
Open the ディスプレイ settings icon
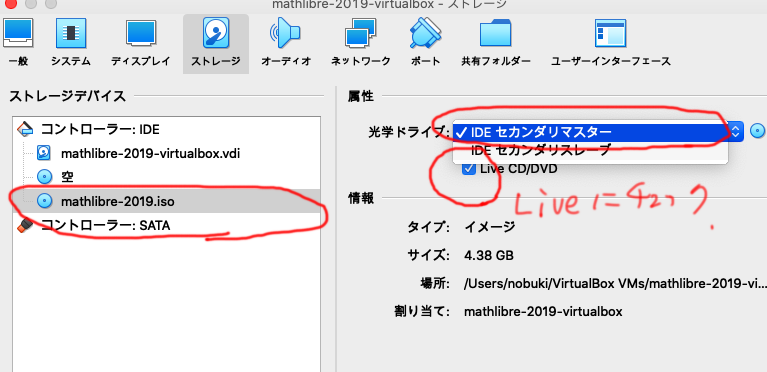point(141,33)
